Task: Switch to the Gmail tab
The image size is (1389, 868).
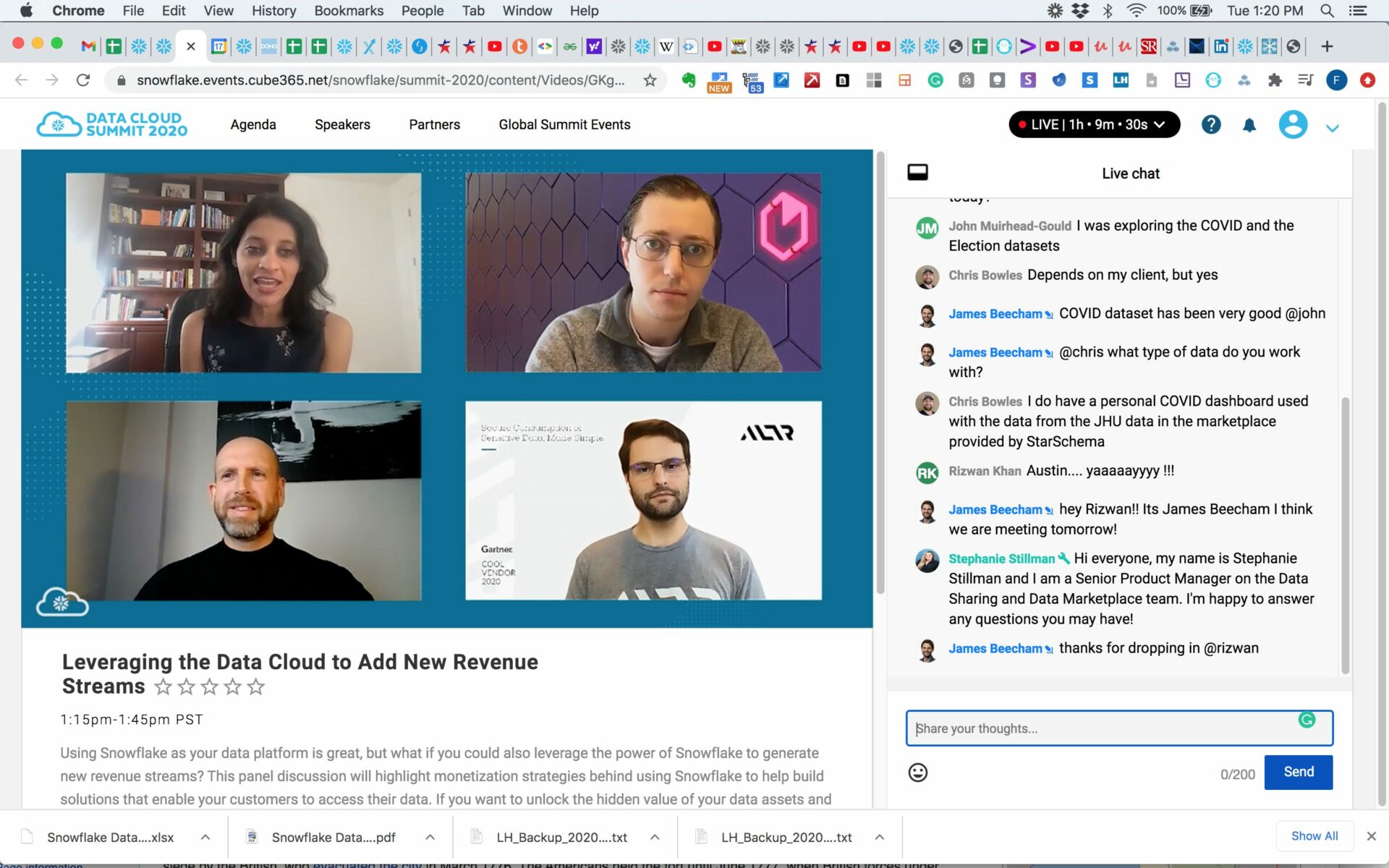Action: tap(88, 46)
